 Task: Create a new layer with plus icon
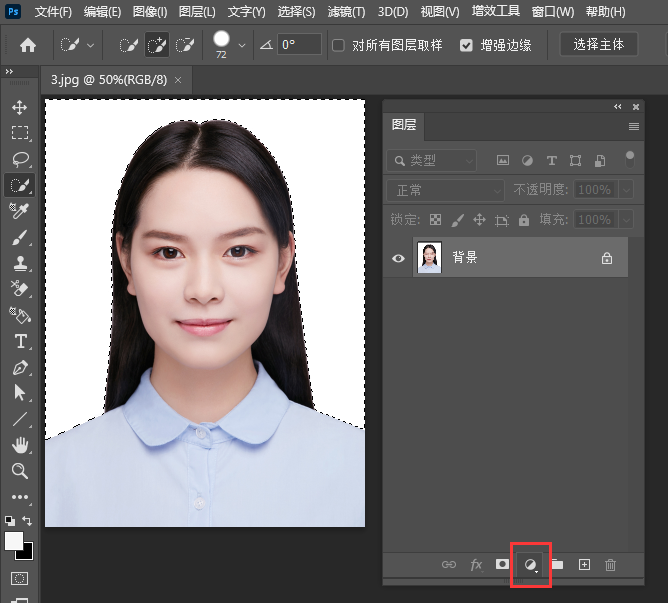[584, 565]
